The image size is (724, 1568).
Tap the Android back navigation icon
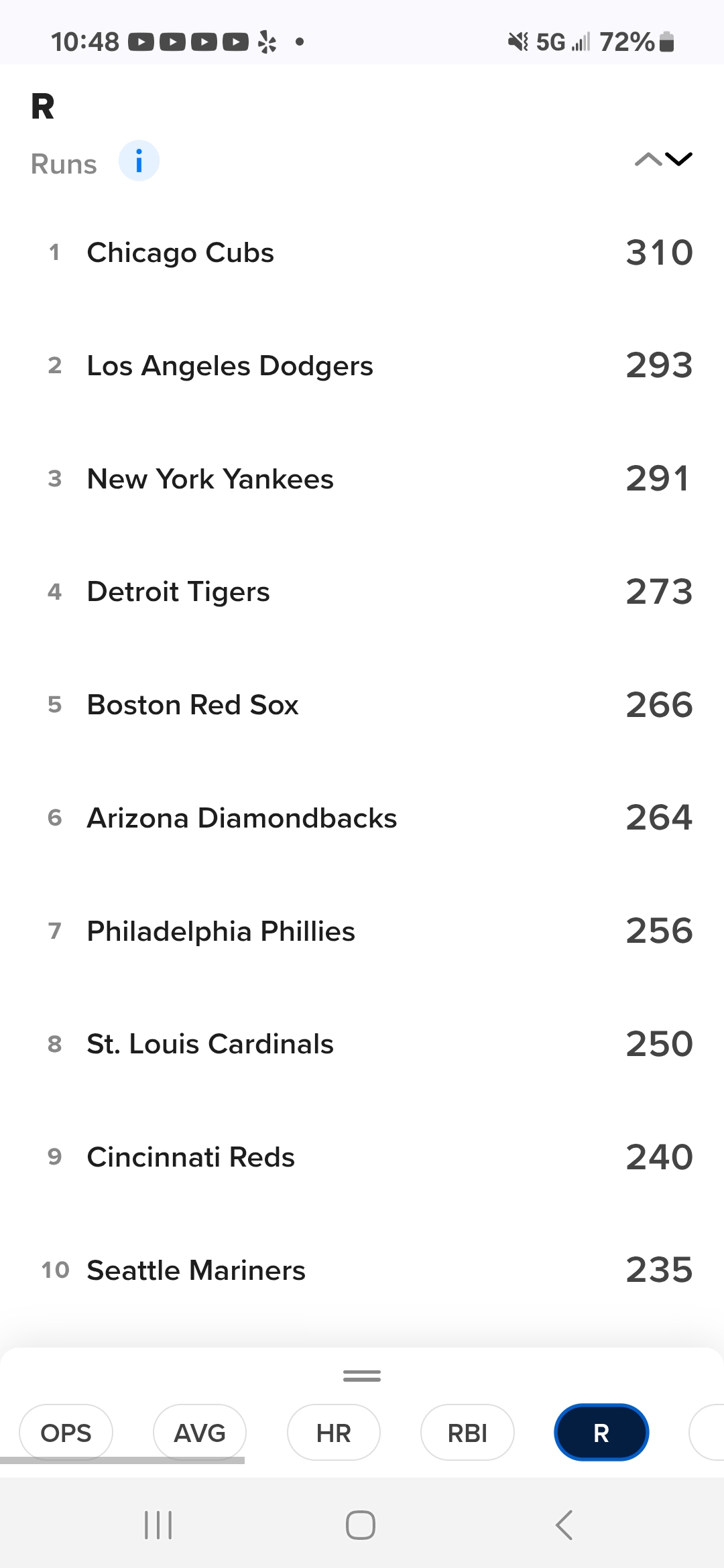tap(564, 1525)
